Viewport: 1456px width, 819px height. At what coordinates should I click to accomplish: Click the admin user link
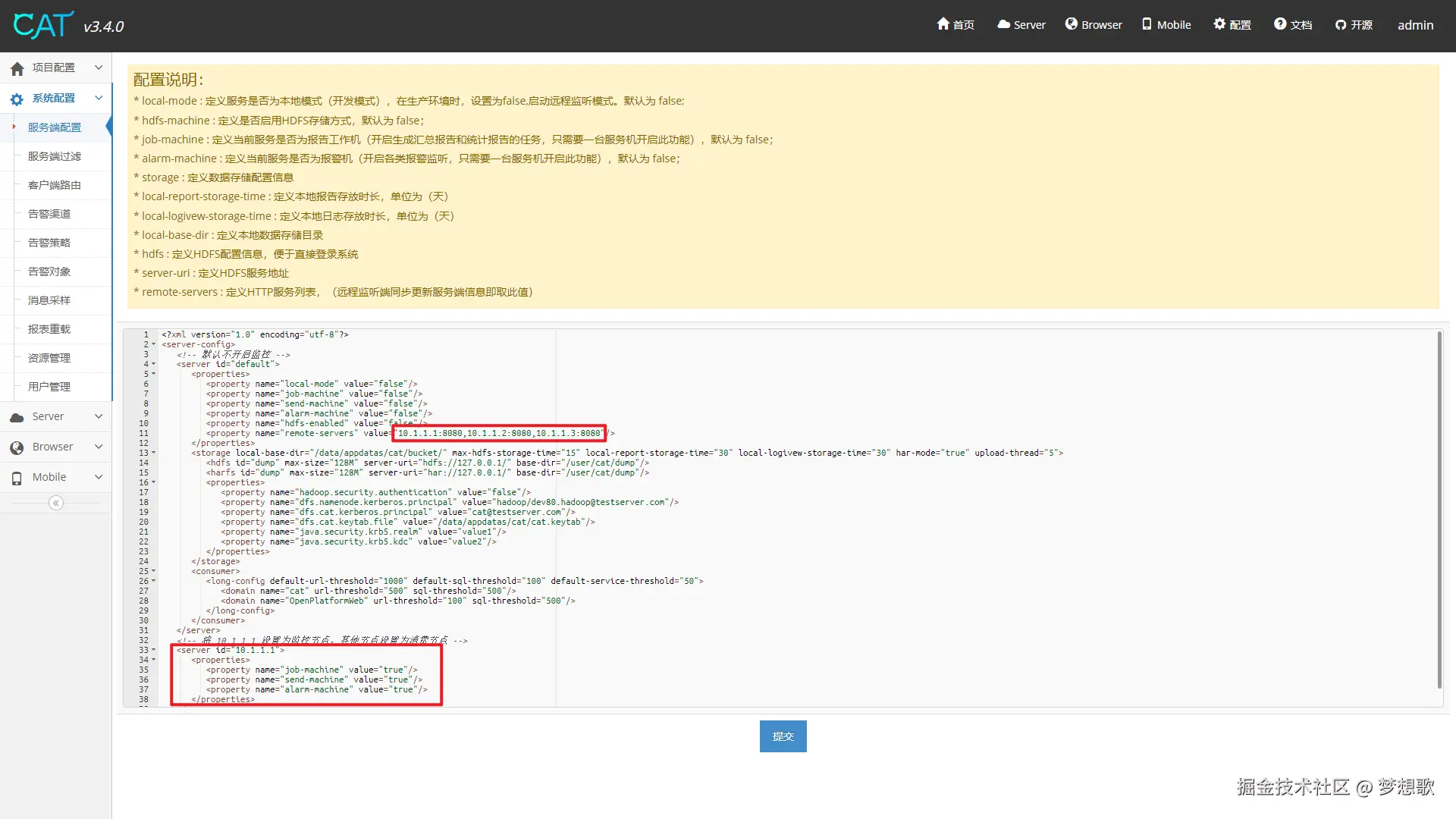coord(1415,25)
